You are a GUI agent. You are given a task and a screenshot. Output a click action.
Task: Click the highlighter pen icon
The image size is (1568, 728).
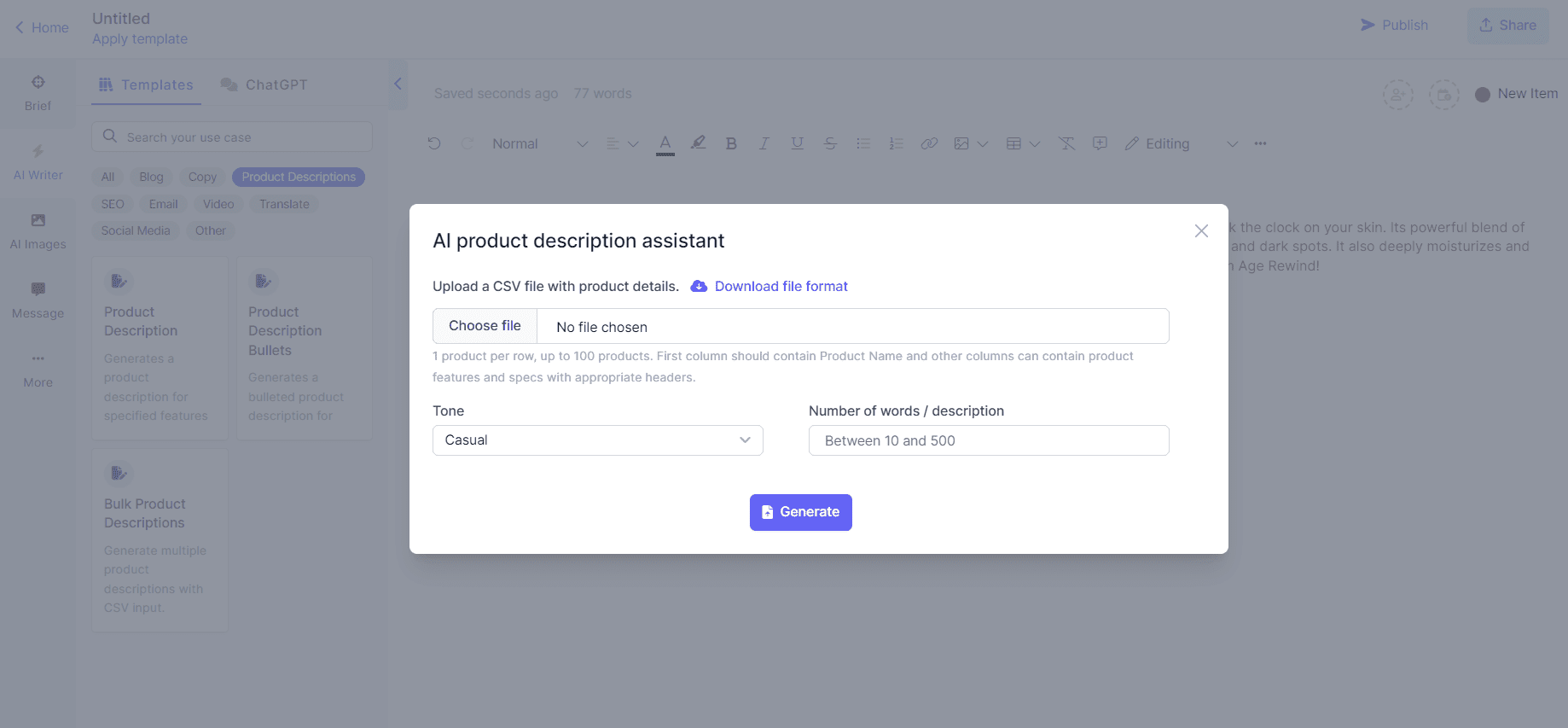coord(698,143)
